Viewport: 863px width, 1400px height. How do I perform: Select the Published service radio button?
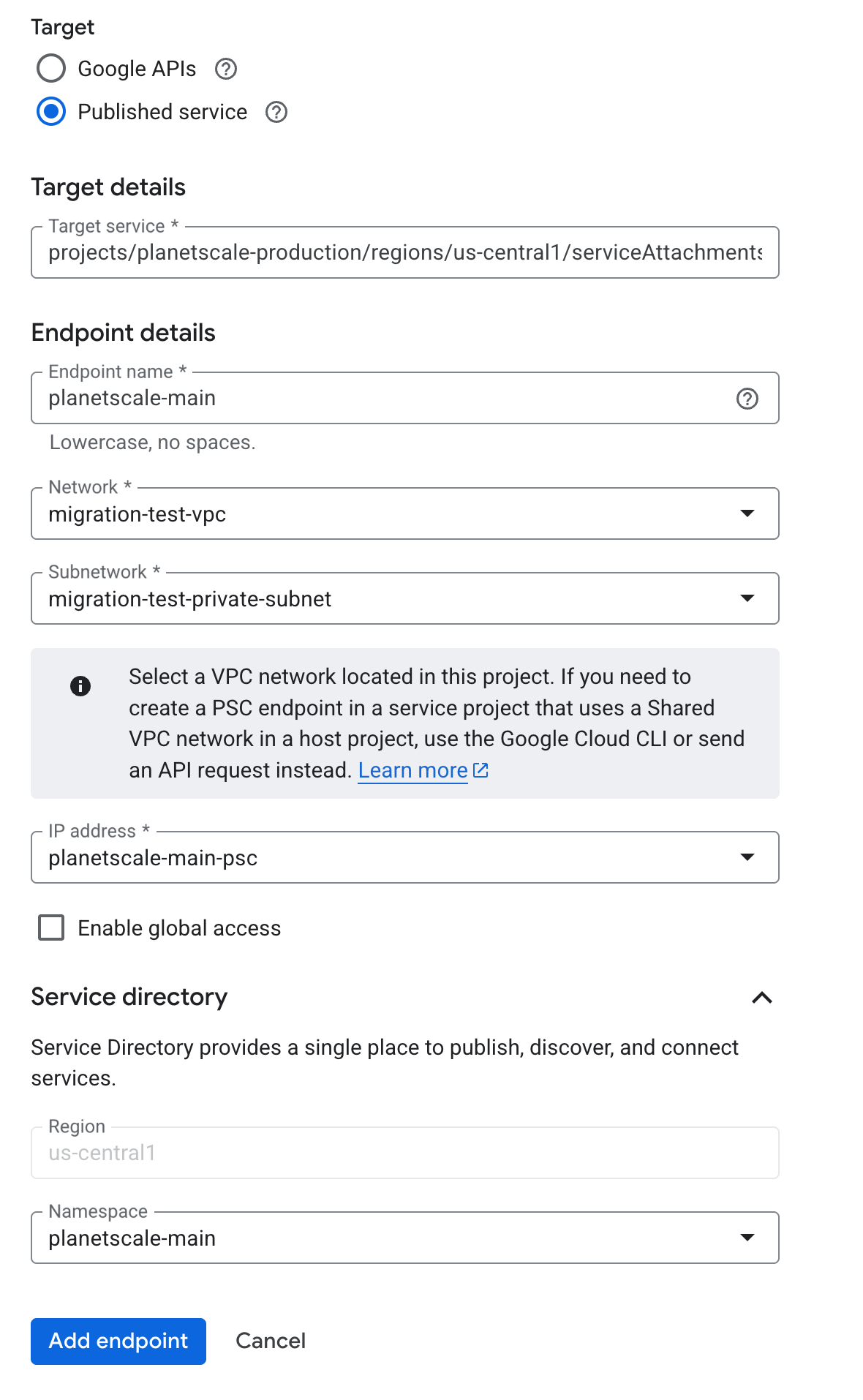pos(50,112)
